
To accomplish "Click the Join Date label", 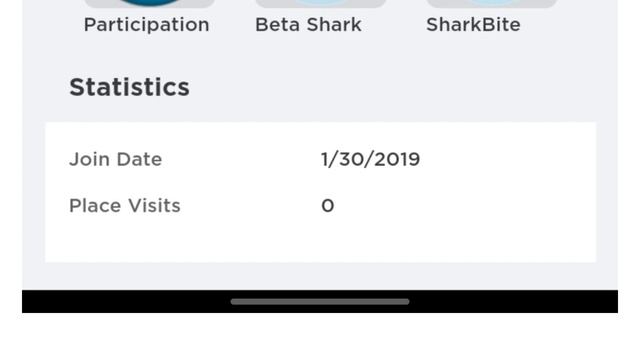I will (116, 159).
